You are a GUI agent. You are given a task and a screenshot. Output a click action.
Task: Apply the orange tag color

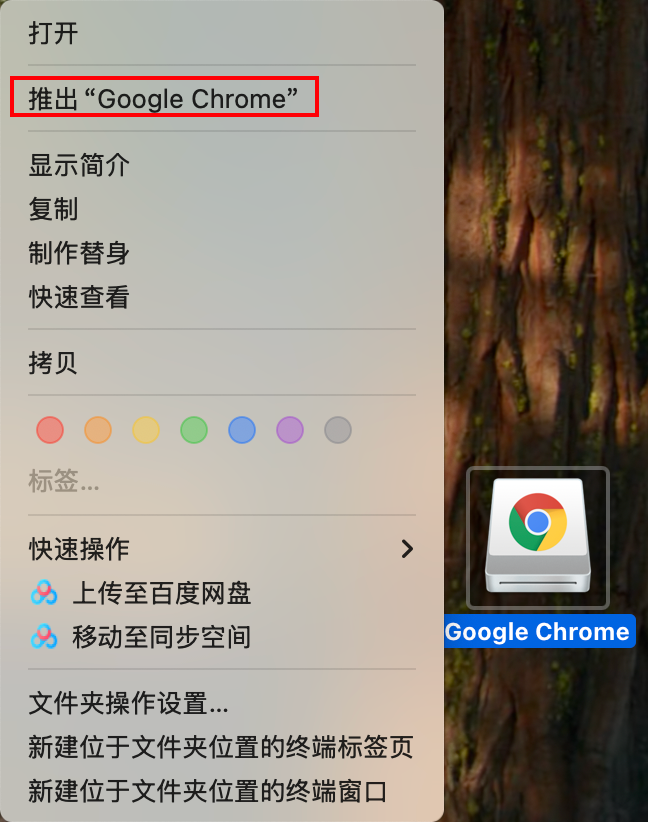98,430
